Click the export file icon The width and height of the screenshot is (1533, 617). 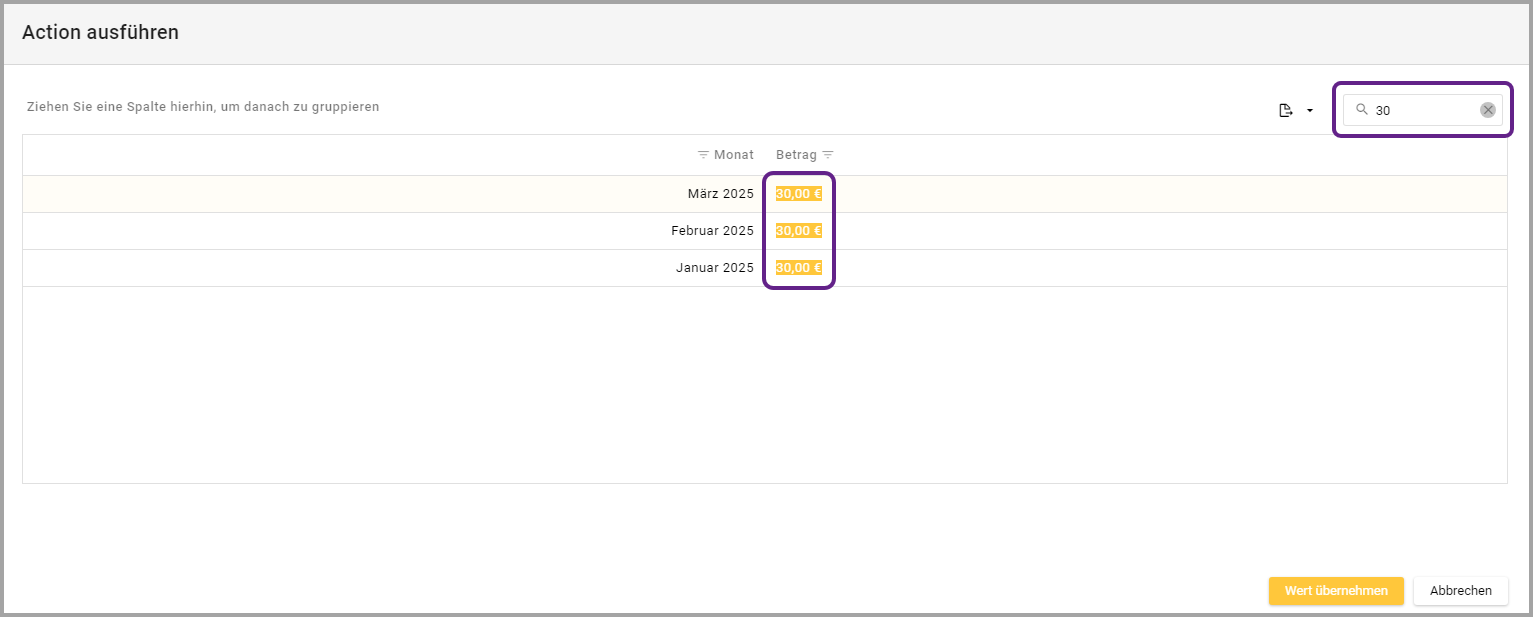[x=1286, y=110]
